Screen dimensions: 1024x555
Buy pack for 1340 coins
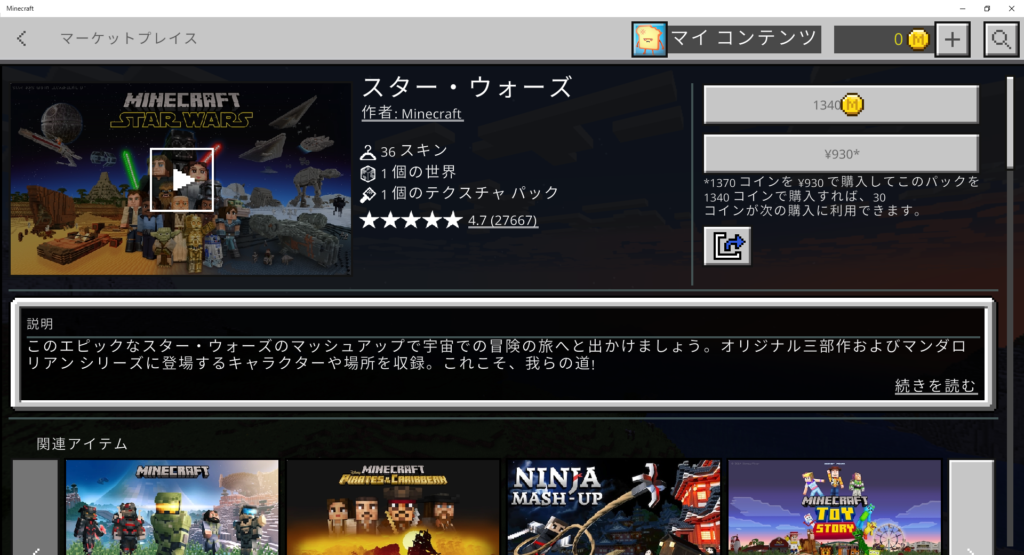(840, 104)
